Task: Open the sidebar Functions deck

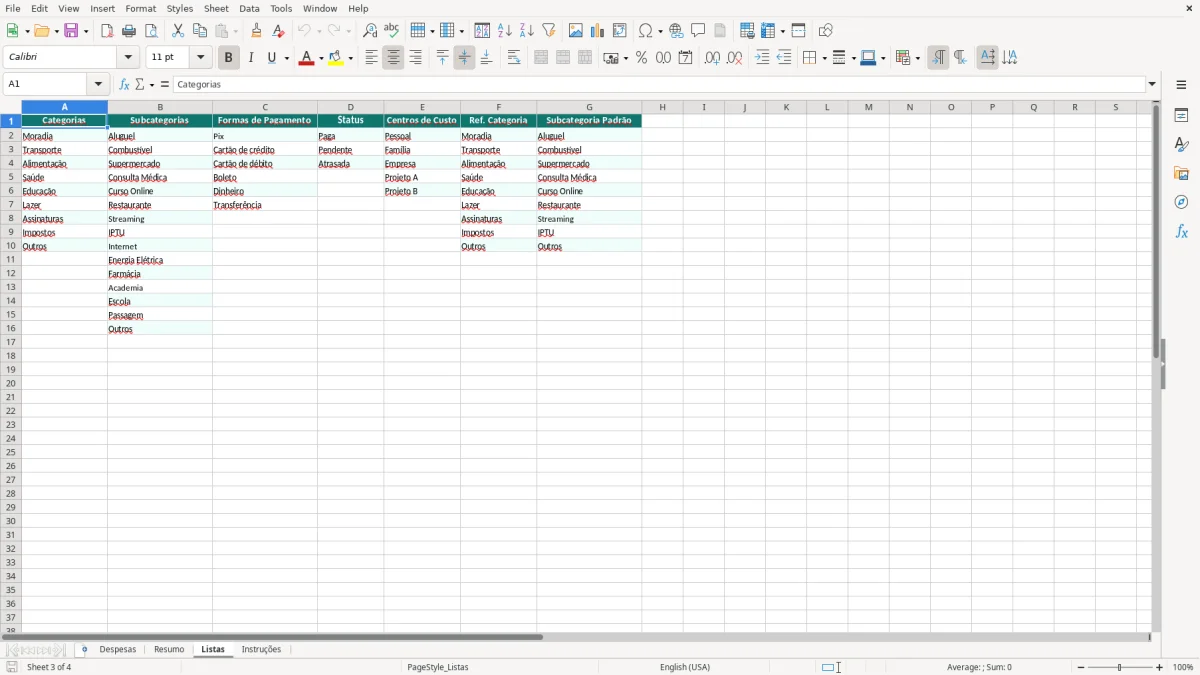Action: (1181, 231)
